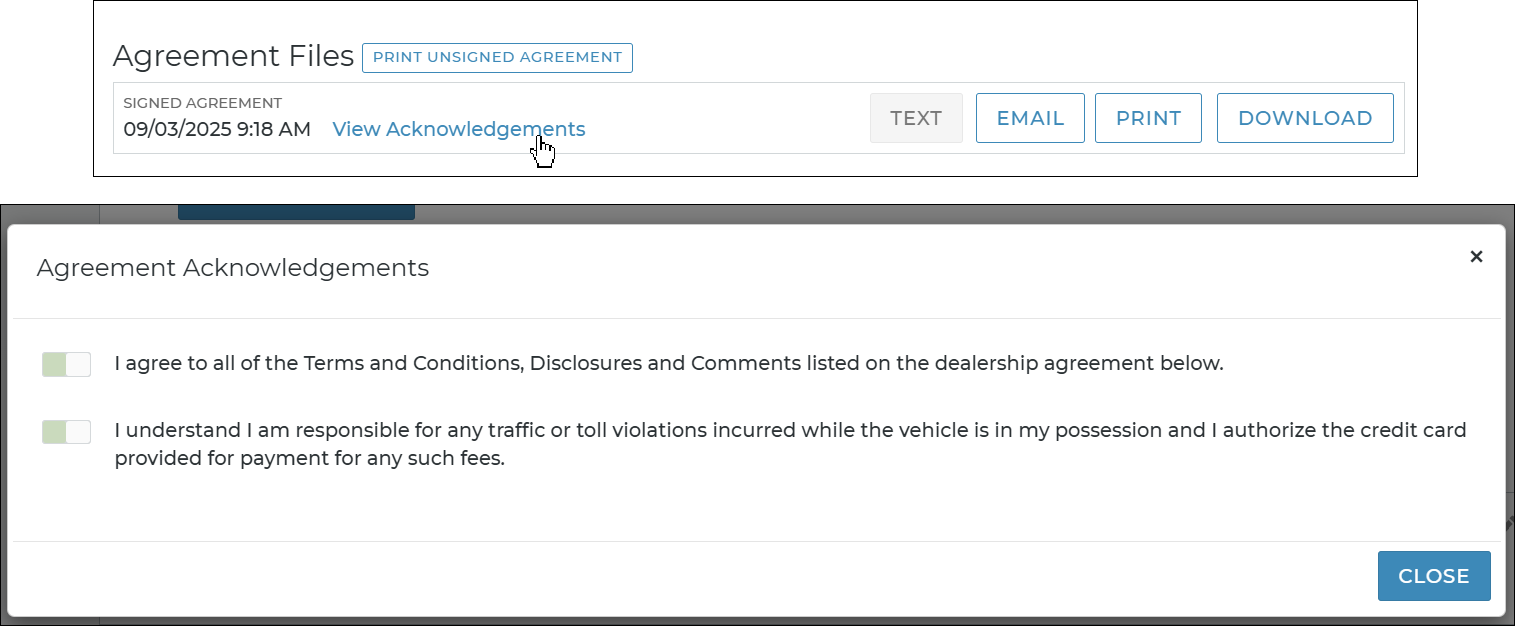Click the Agreement Acknowledgements dialog title

tap(232, 268)
